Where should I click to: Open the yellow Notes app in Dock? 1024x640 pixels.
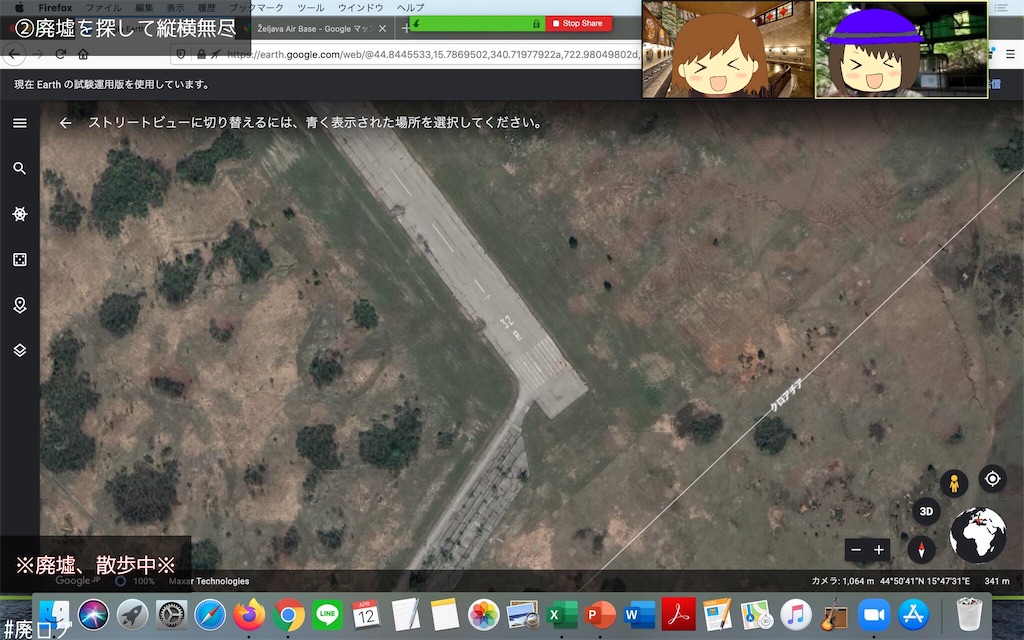[x=445, y=615]
